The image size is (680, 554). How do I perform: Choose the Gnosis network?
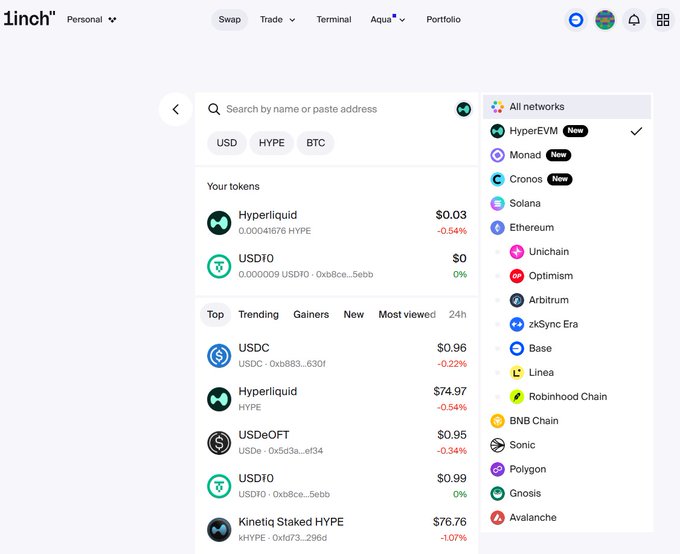pos(567,493)
